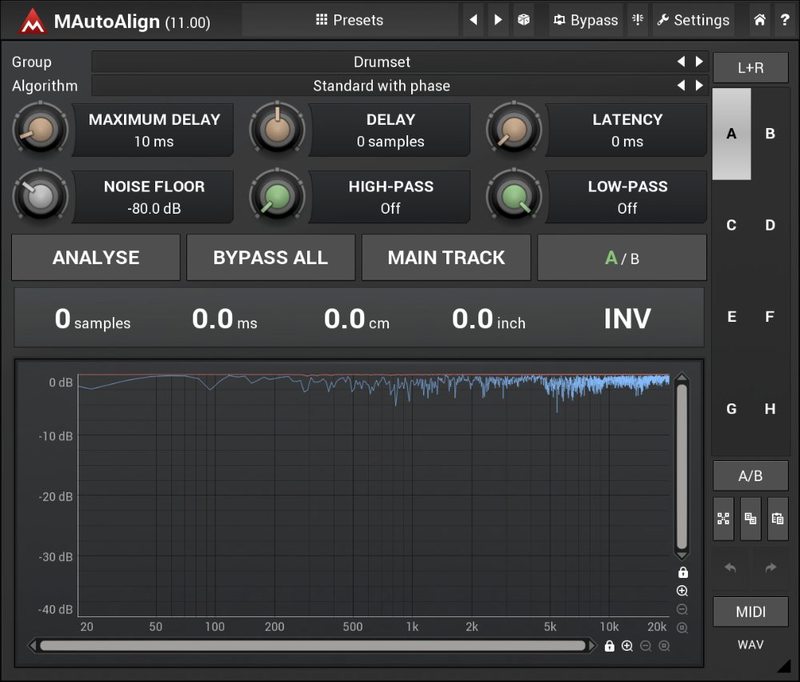Select preset slot C

click(x=731, y=225)
